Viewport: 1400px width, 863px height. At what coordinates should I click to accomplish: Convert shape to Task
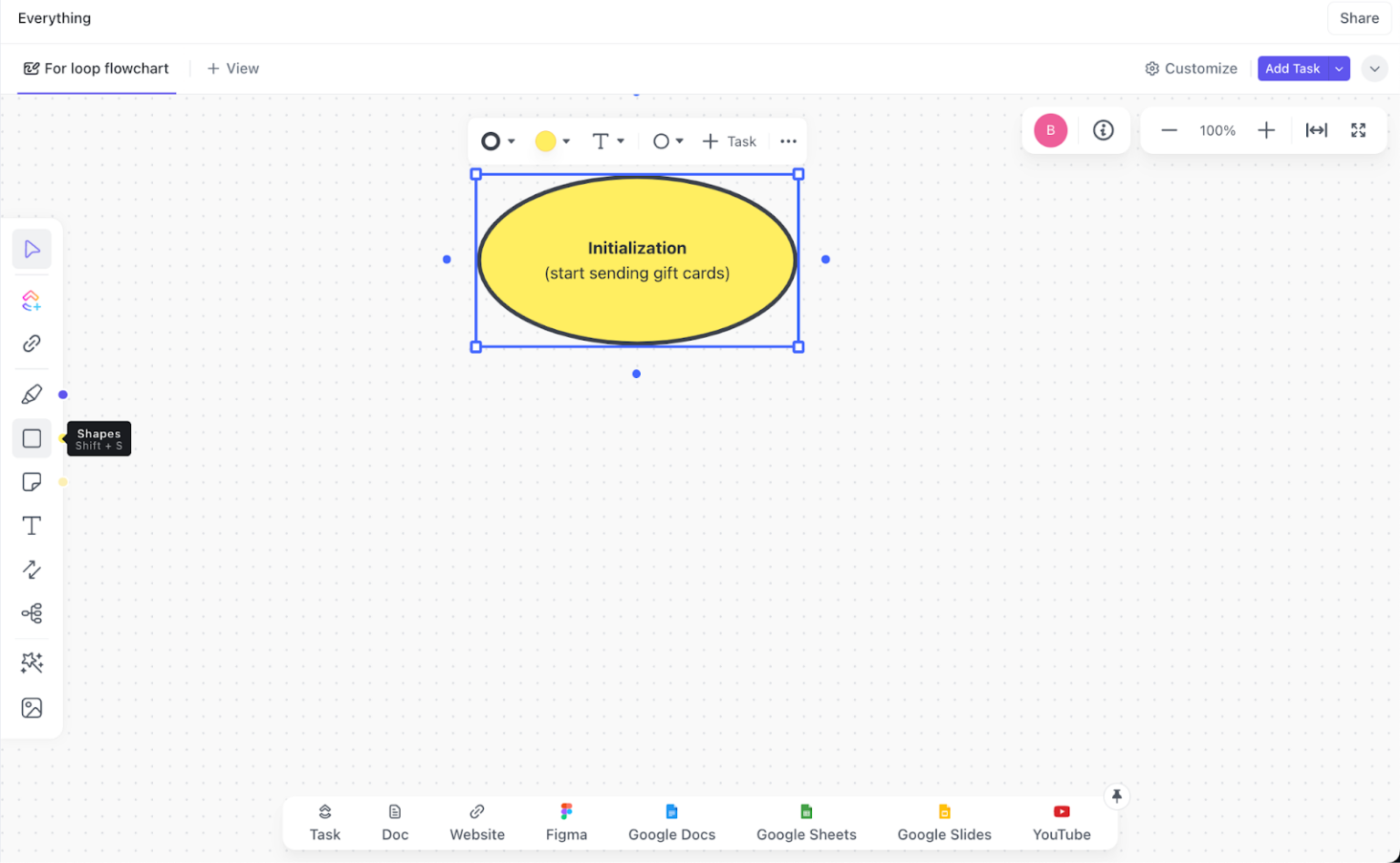(x=729, y=141)
